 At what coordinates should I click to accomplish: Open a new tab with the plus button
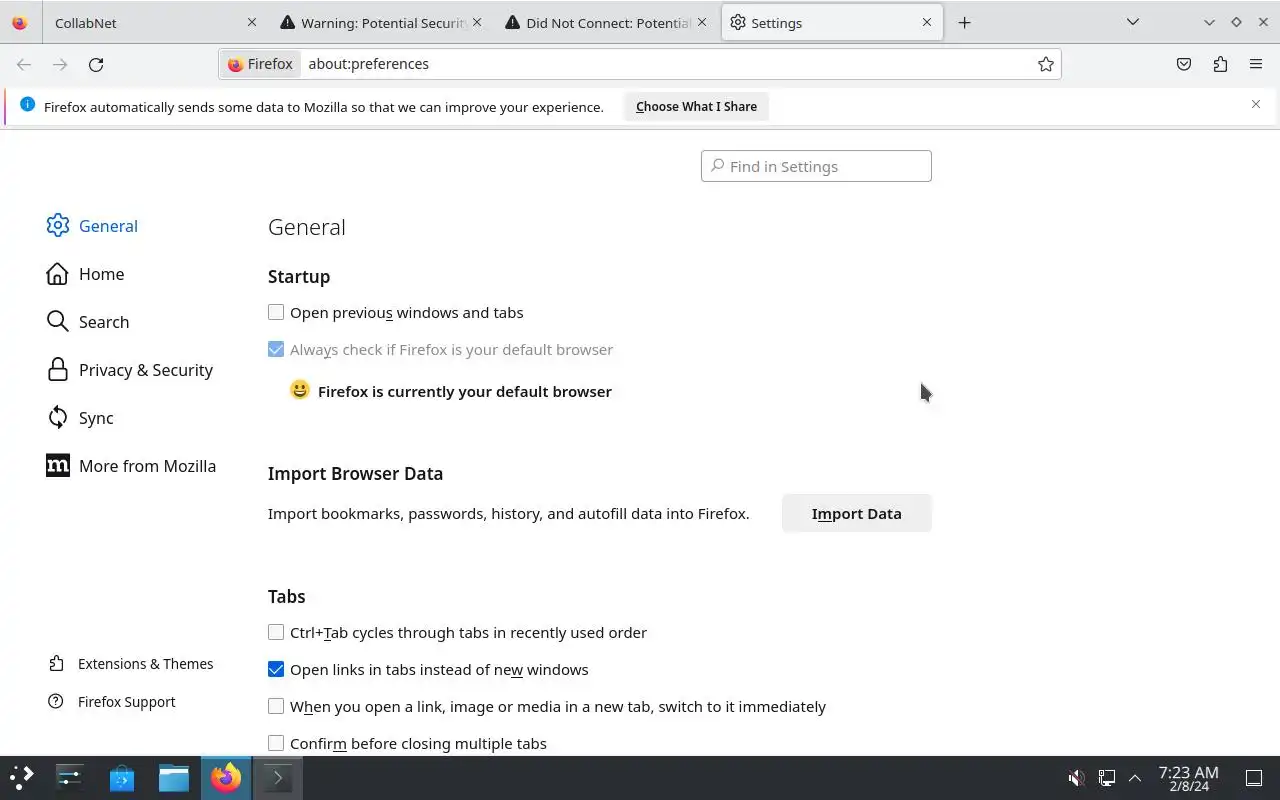pyautogui.click(x=964, y=22)
